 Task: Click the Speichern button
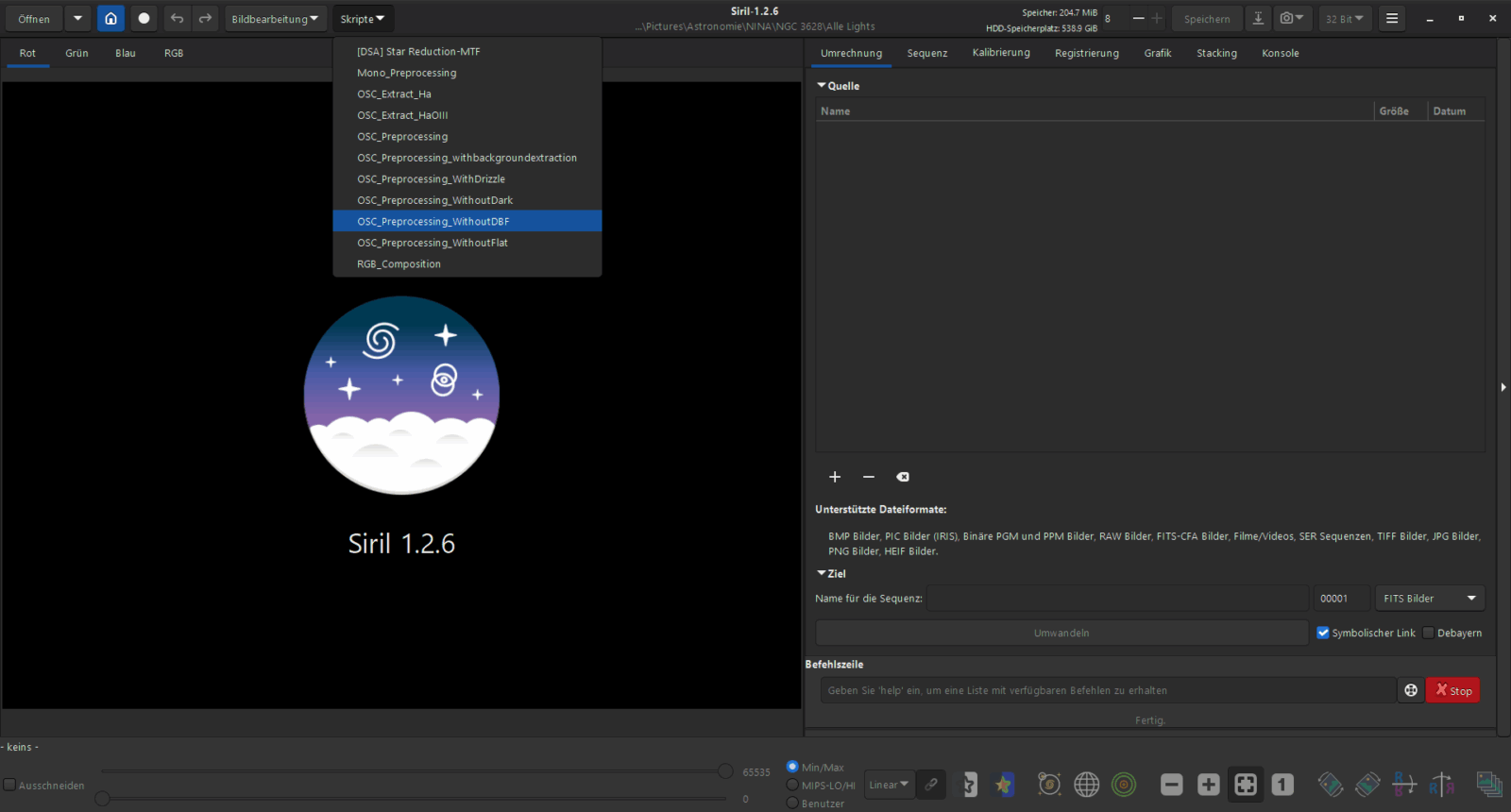pyautogui.click(x=1207, y=18)
